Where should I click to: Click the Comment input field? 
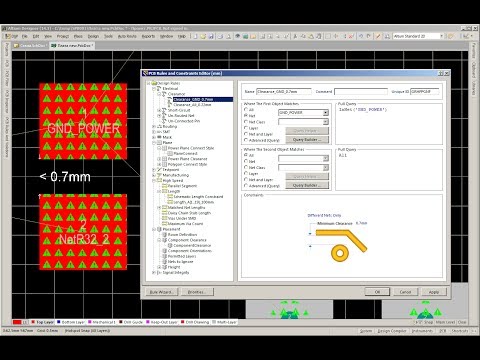coord(361,91)
